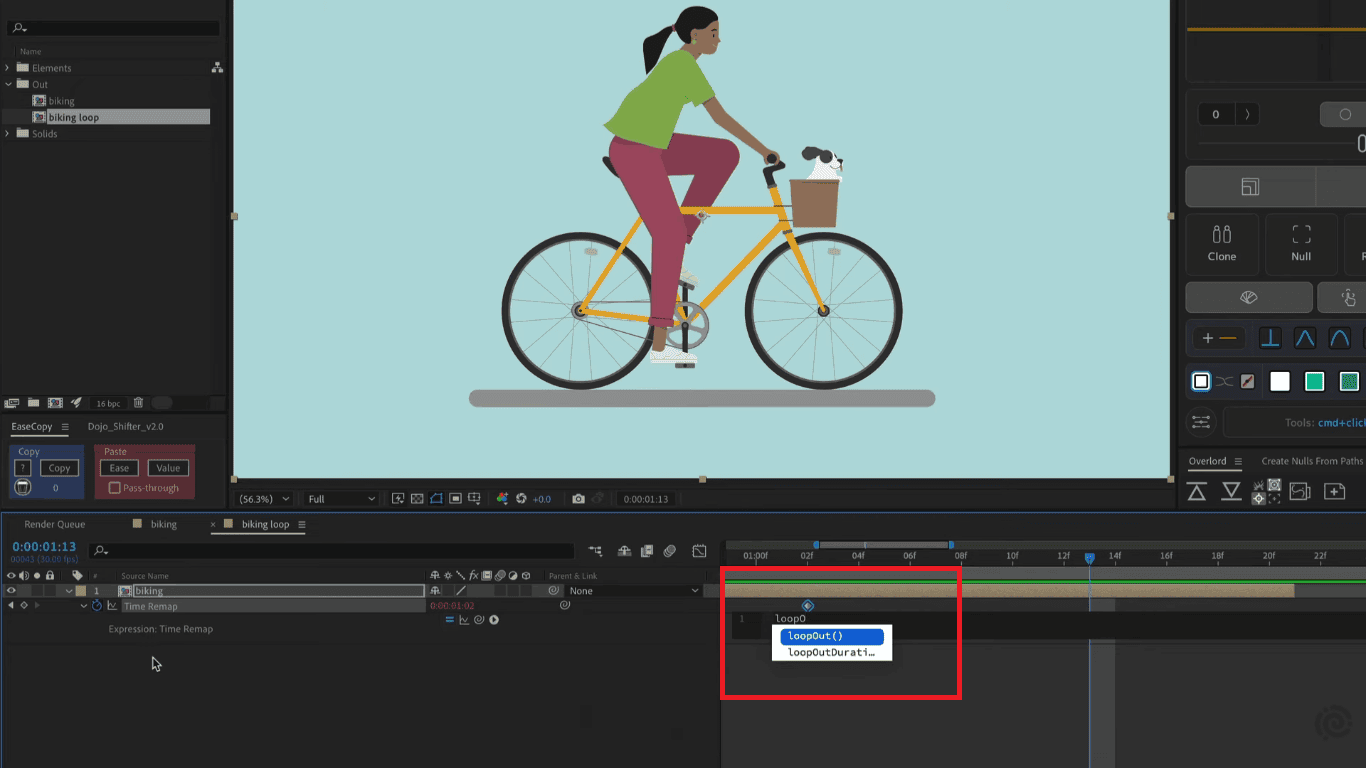Toggle Time Remap keyframe diamond
This screenshot has width=1366, height=768.
pos(24,606)
